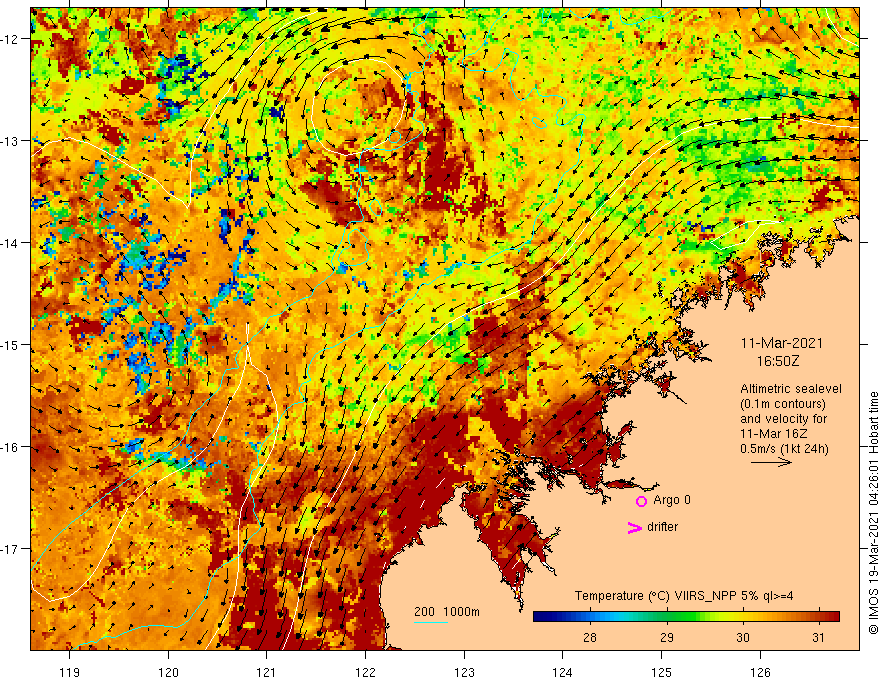Click latitude axis label '-17'
Viewport: 880px width, 680px height.
pyautogui.click(x=10, y=549)
